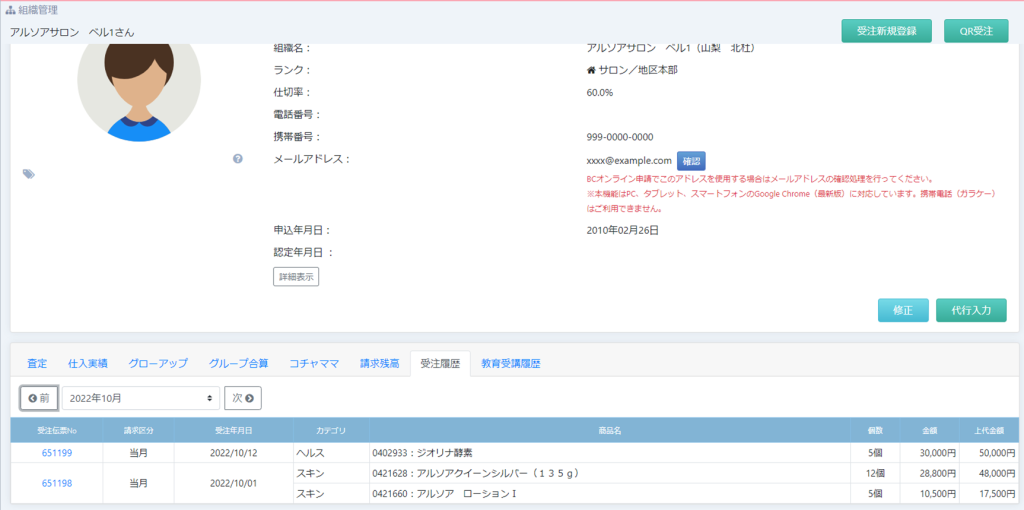Click the 確認 button beside email address
The width and height of the screenshot is (1024, 510).
point(691,161)
